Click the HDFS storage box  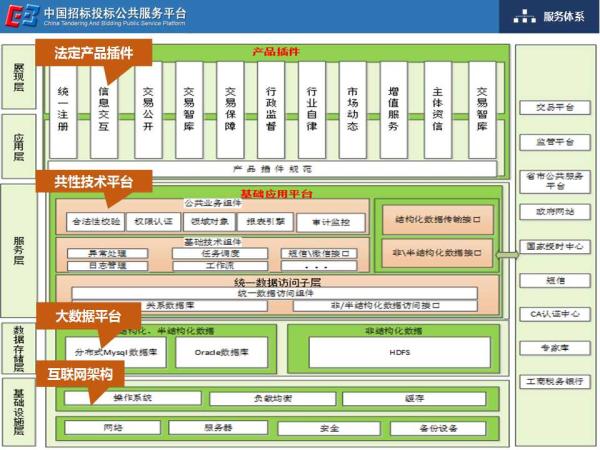tap(399, 352)
